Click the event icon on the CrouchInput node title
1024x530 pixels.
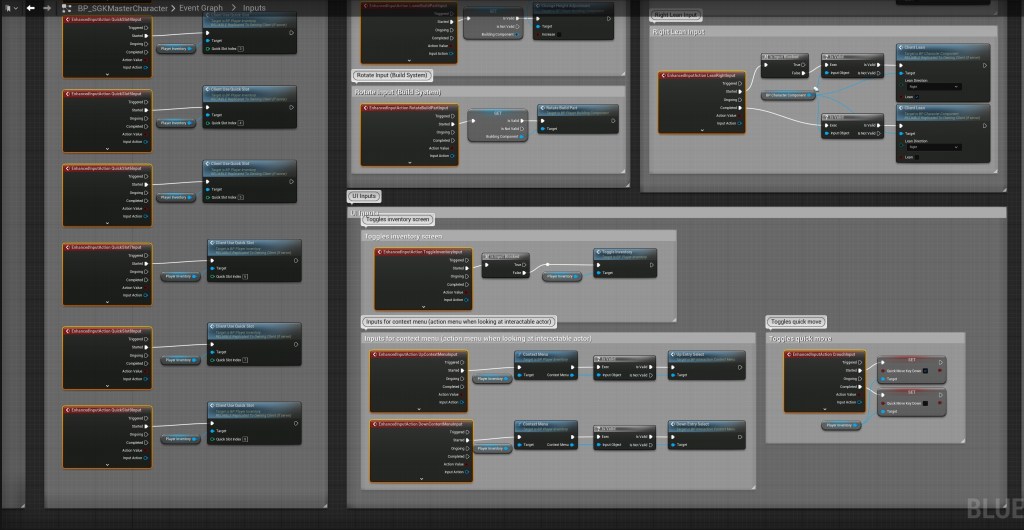pyautogui.click(x=789, y=354)
